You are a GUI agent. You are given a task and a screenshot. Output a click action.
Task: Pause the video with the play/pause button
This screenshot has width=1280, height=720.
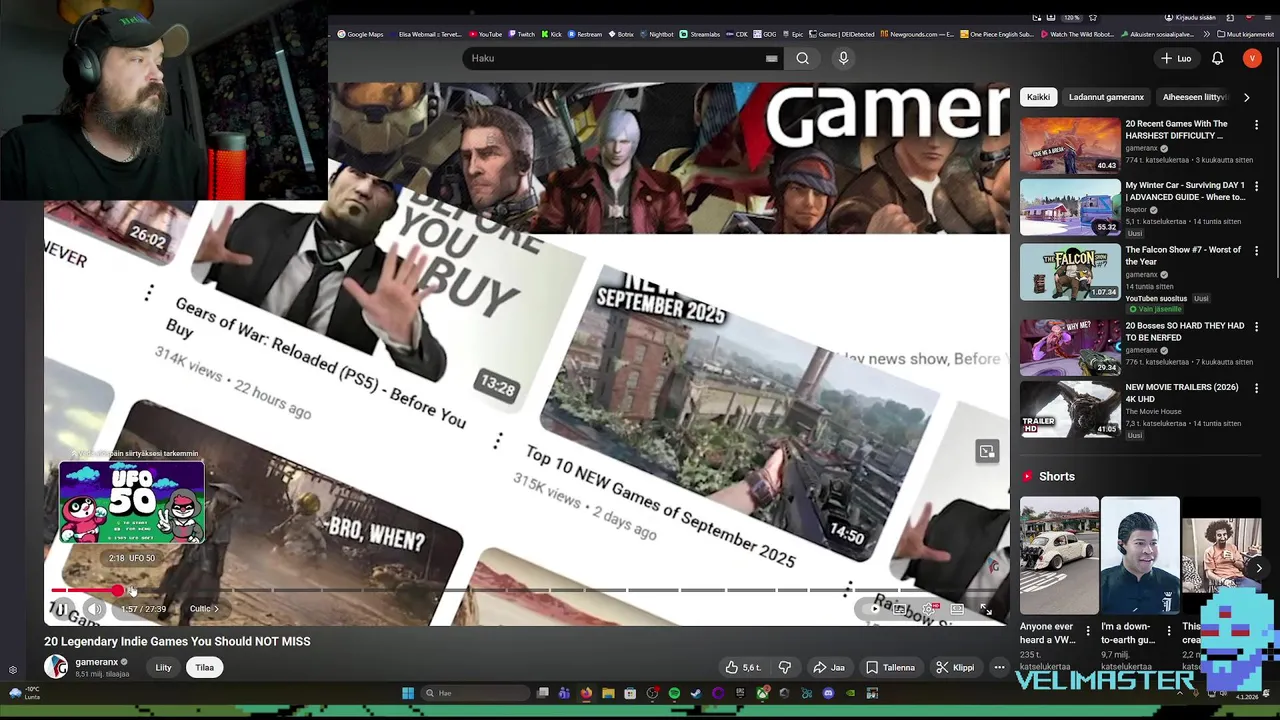[61, 608]
